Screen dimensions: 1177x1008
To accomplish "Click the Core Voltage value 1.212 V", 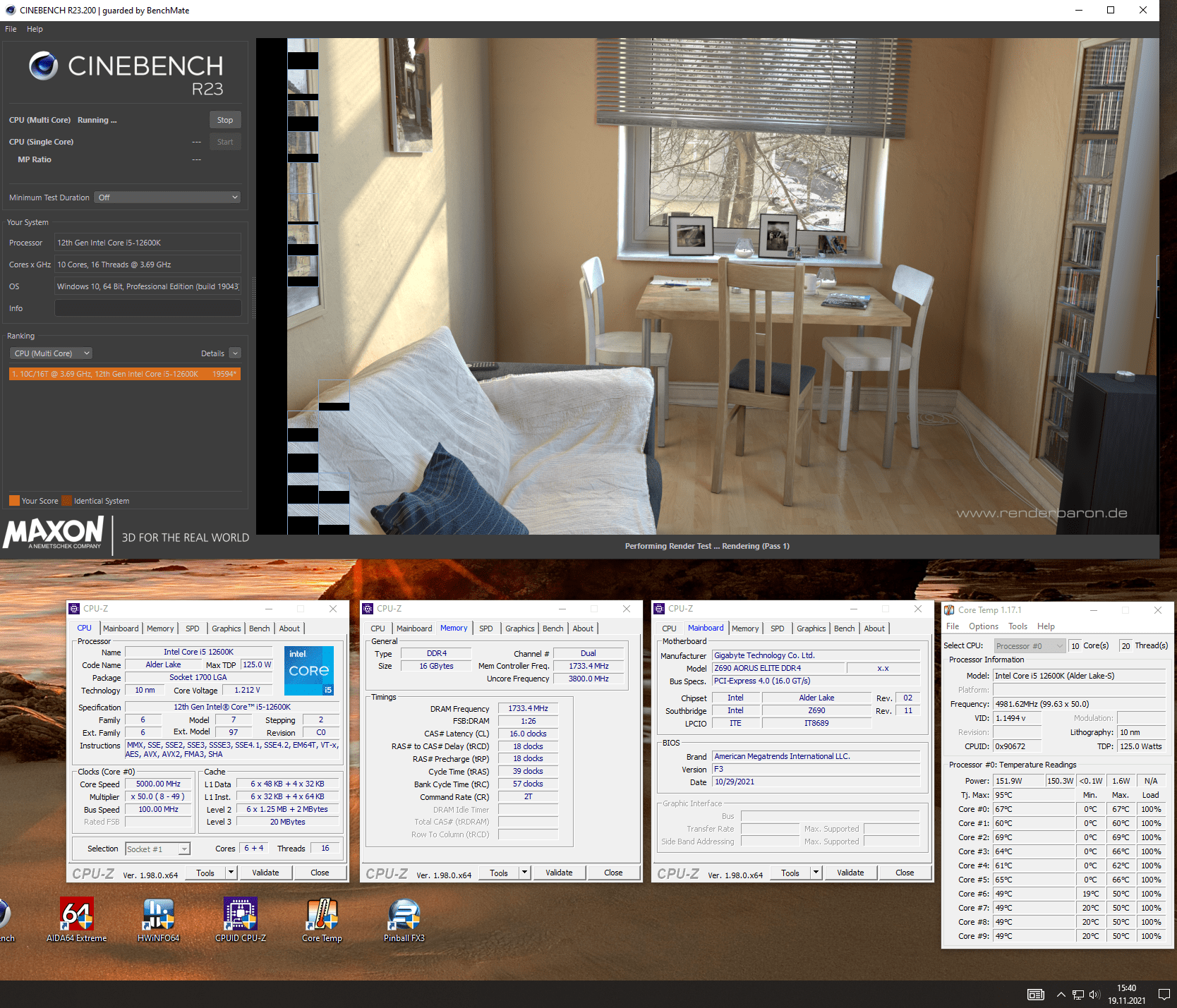I will click(247, 690).
